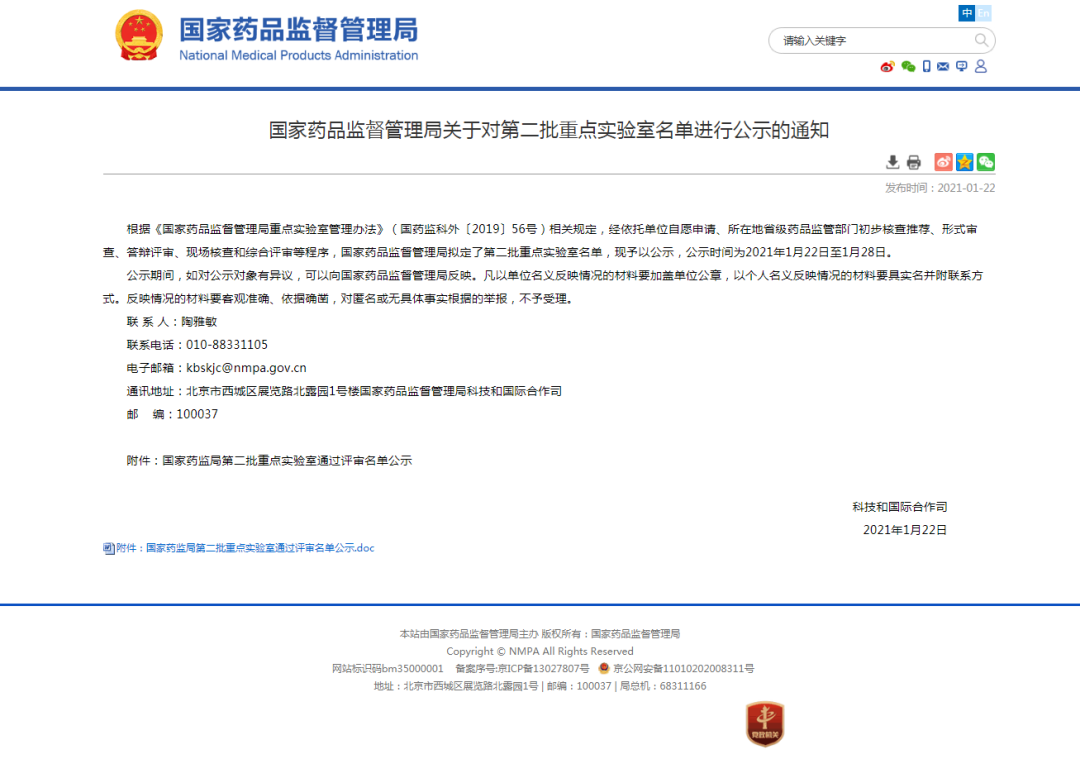
Task: Share article via green WeChat share button
Action: 986,162
